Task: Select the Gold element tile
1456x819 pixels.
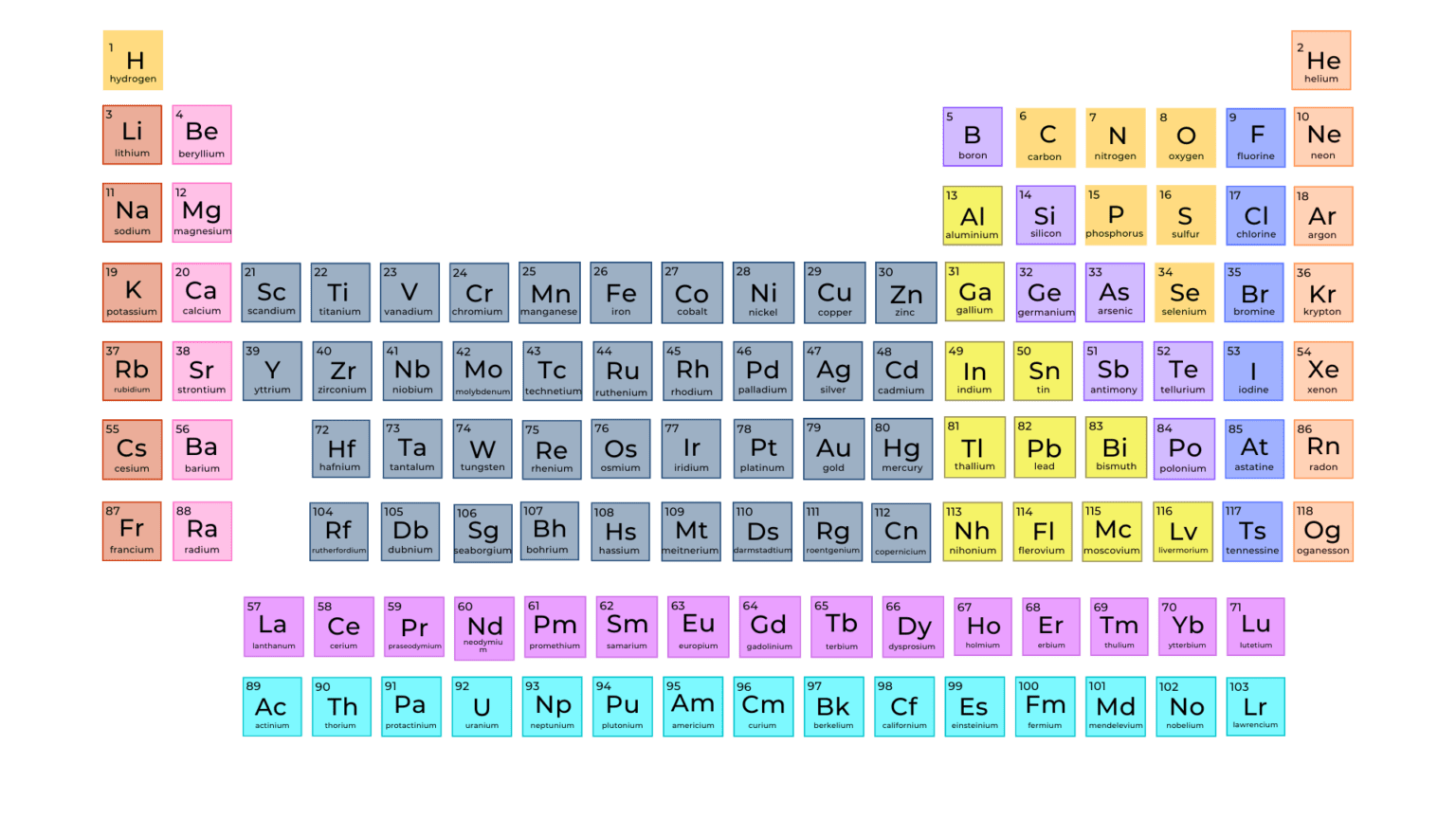Action: [x=833, y=449]
